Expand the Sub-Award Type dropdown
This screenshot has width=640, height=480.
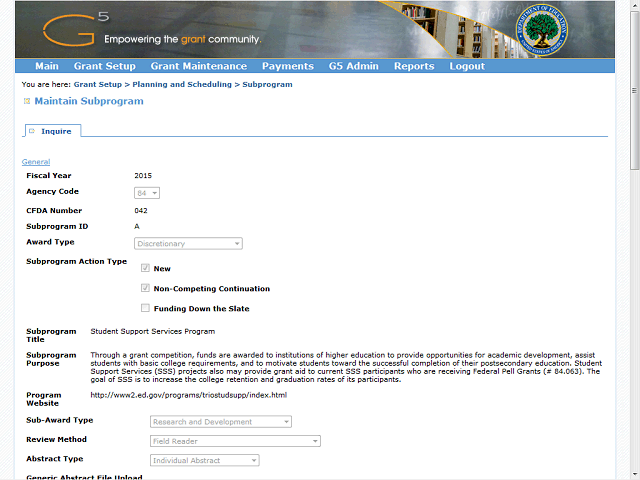[x=221, y=422]
